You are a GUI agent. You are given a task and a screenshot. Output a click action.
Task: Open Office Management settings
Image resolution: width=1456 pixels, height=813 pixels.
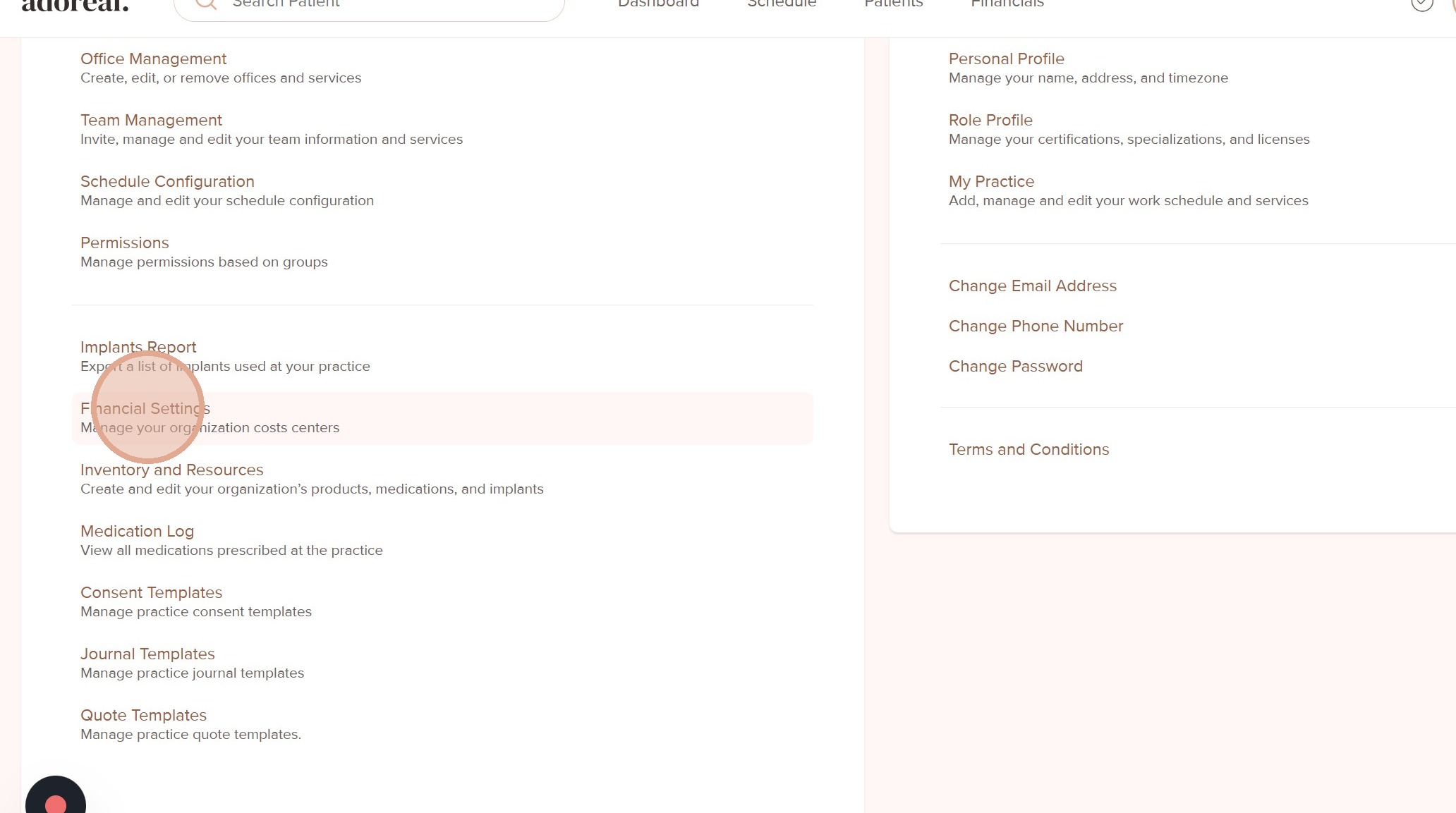point(153,59)
